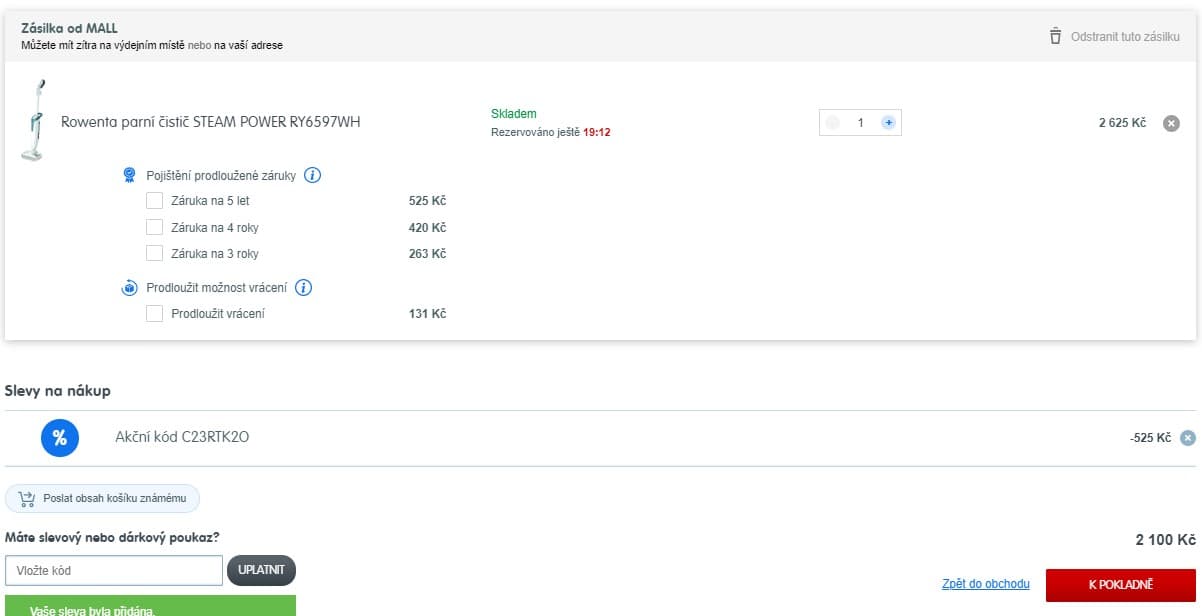
Task: Remove discount code C23RTK2O
Action: (x=1187, y=438)
